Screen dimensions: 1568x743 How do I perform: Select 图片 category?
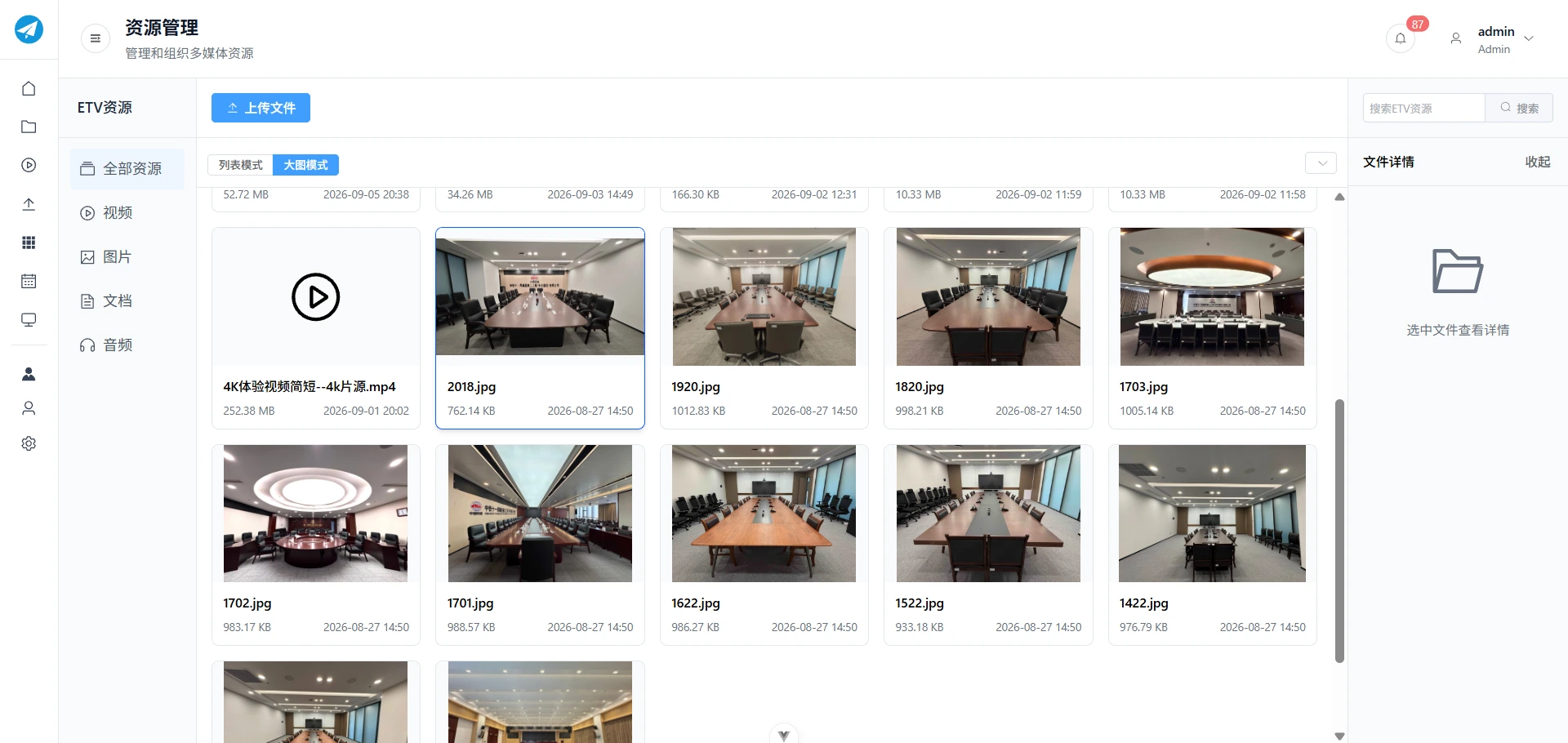127,257
